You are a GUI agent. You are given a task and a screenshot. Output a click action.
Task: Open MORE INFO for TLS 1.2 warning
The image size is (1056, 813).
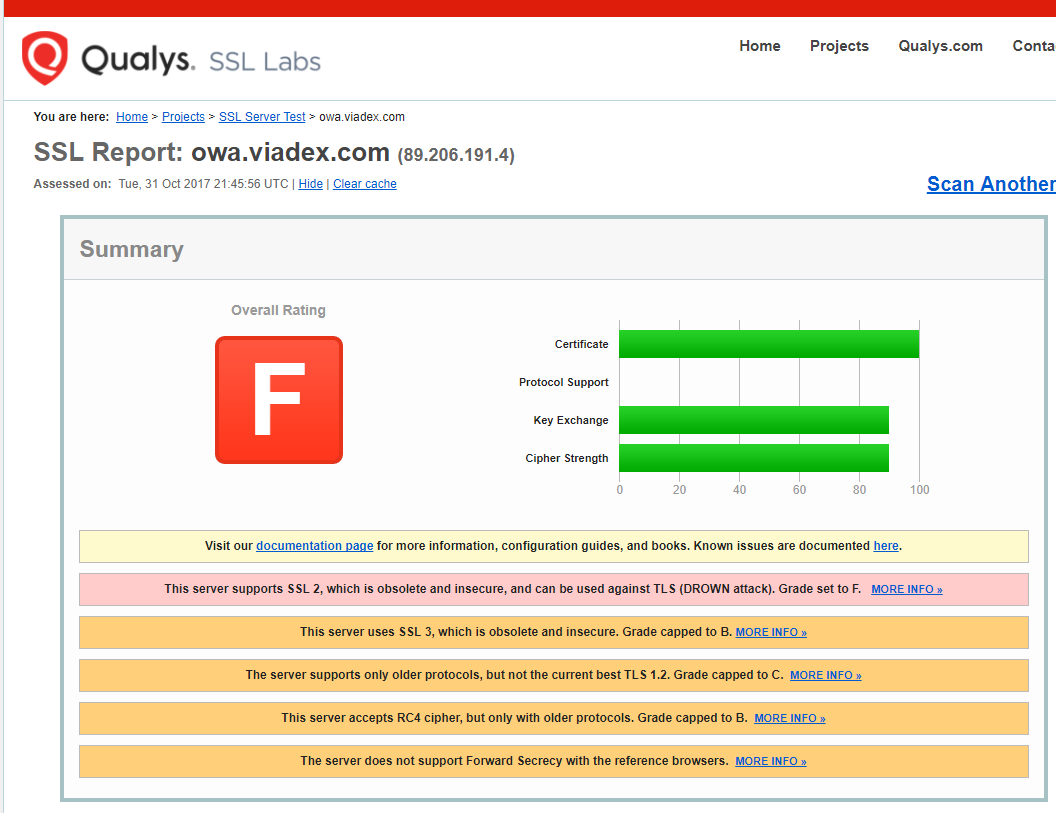click(826, 676)
